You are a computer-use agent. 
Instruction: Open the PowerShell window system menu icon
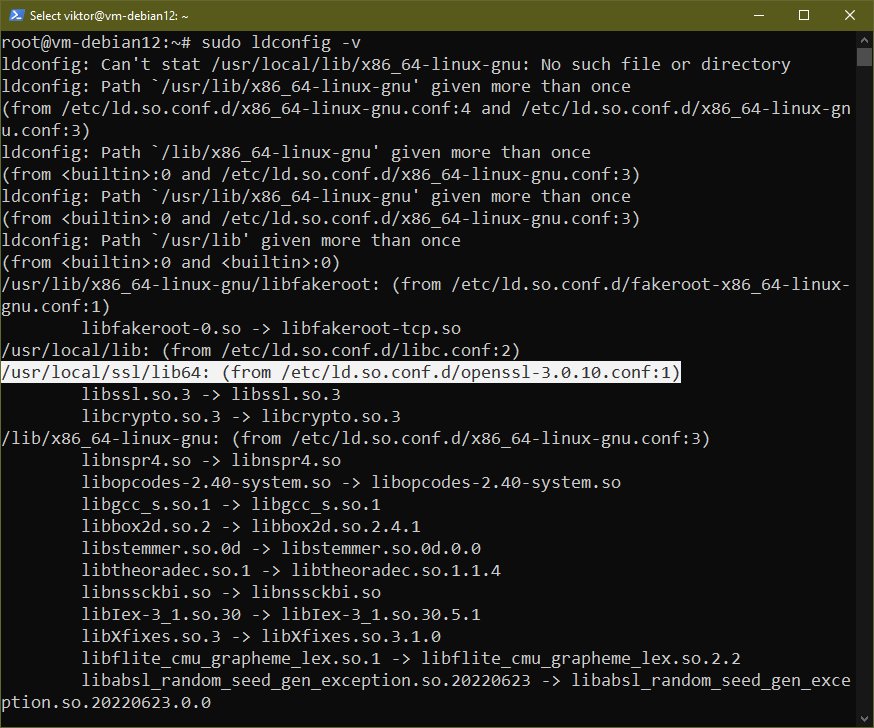(16, 15)
